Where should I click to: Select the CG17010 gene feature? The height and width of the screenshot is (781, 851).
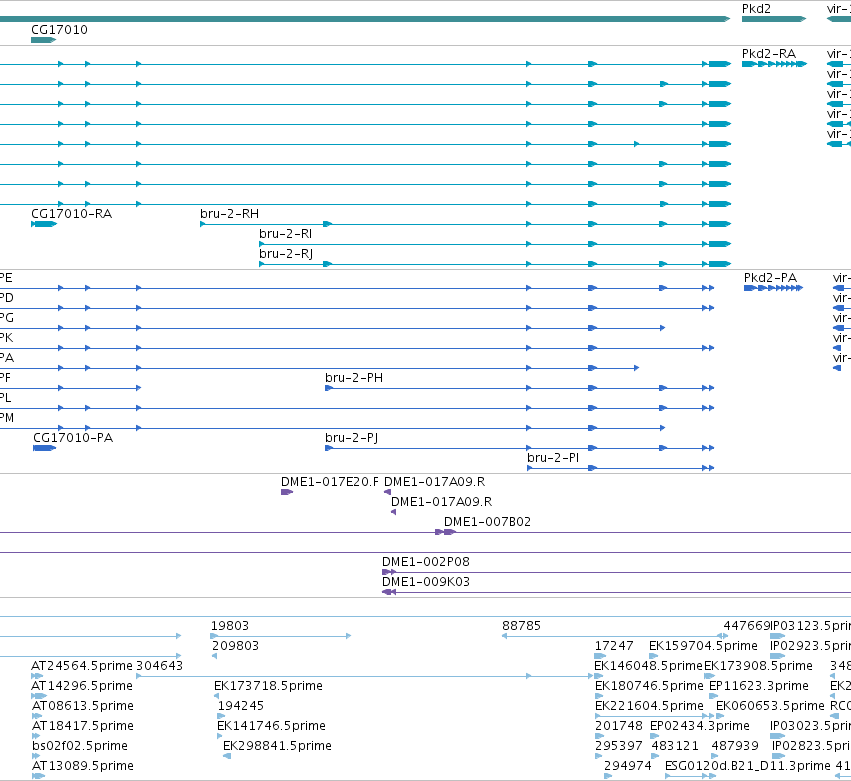click(x=43, y=40)
